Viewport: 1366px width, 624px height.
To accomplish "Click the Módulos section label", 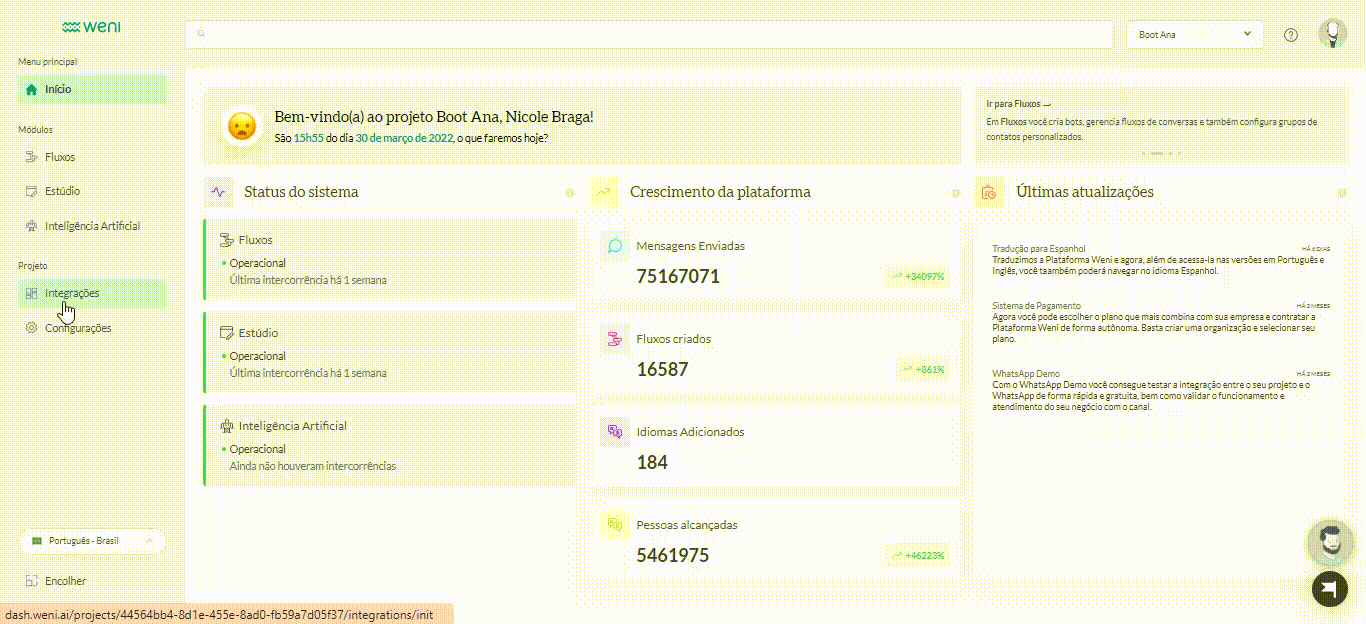I will click(35, 130).
